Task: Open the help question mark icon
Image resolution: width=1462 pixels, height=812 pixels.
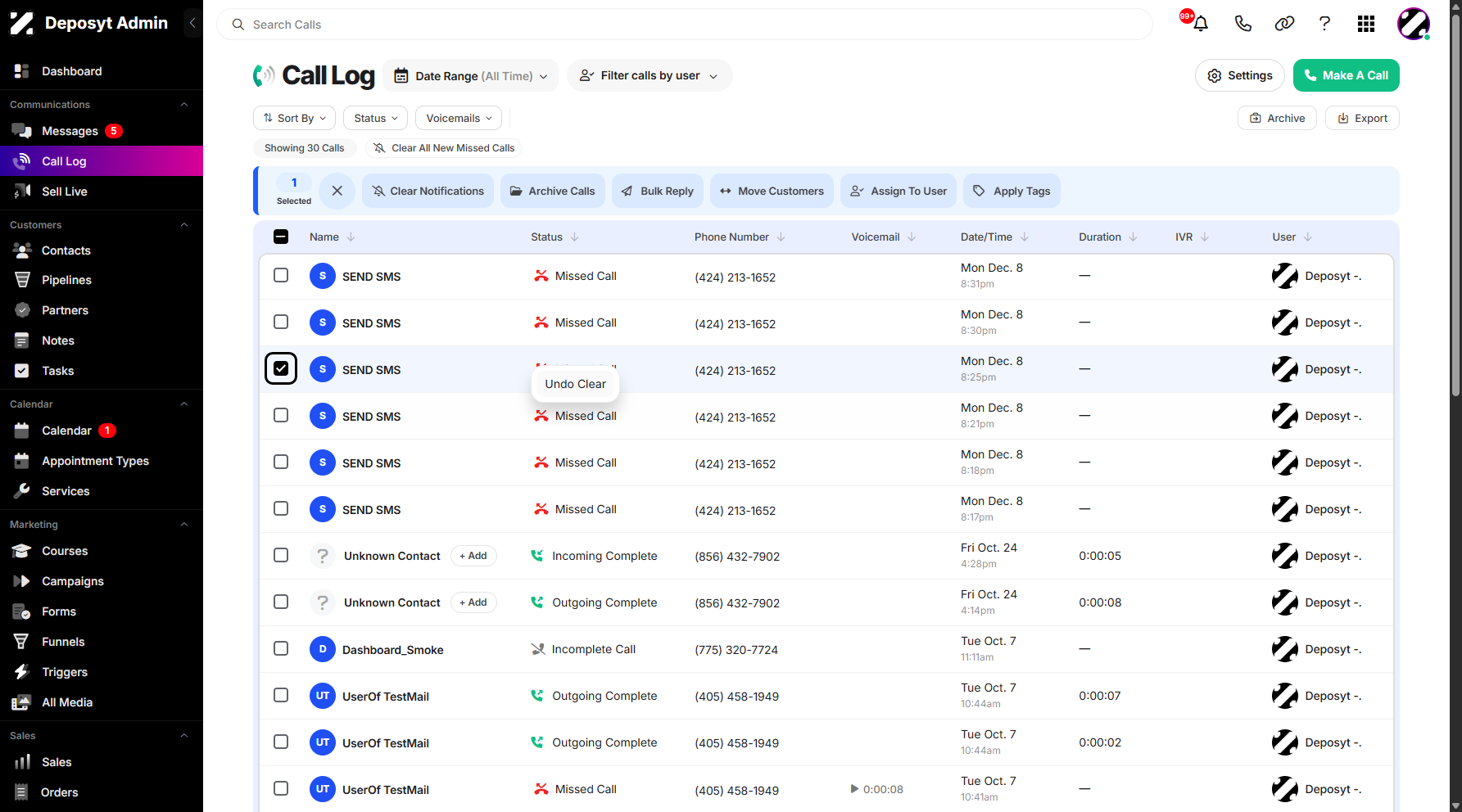Action: coord(1324,24)
